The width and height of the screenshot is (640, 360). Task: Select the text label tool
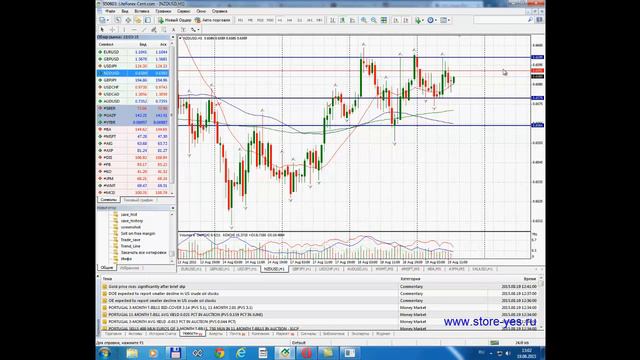click(183, 29)
